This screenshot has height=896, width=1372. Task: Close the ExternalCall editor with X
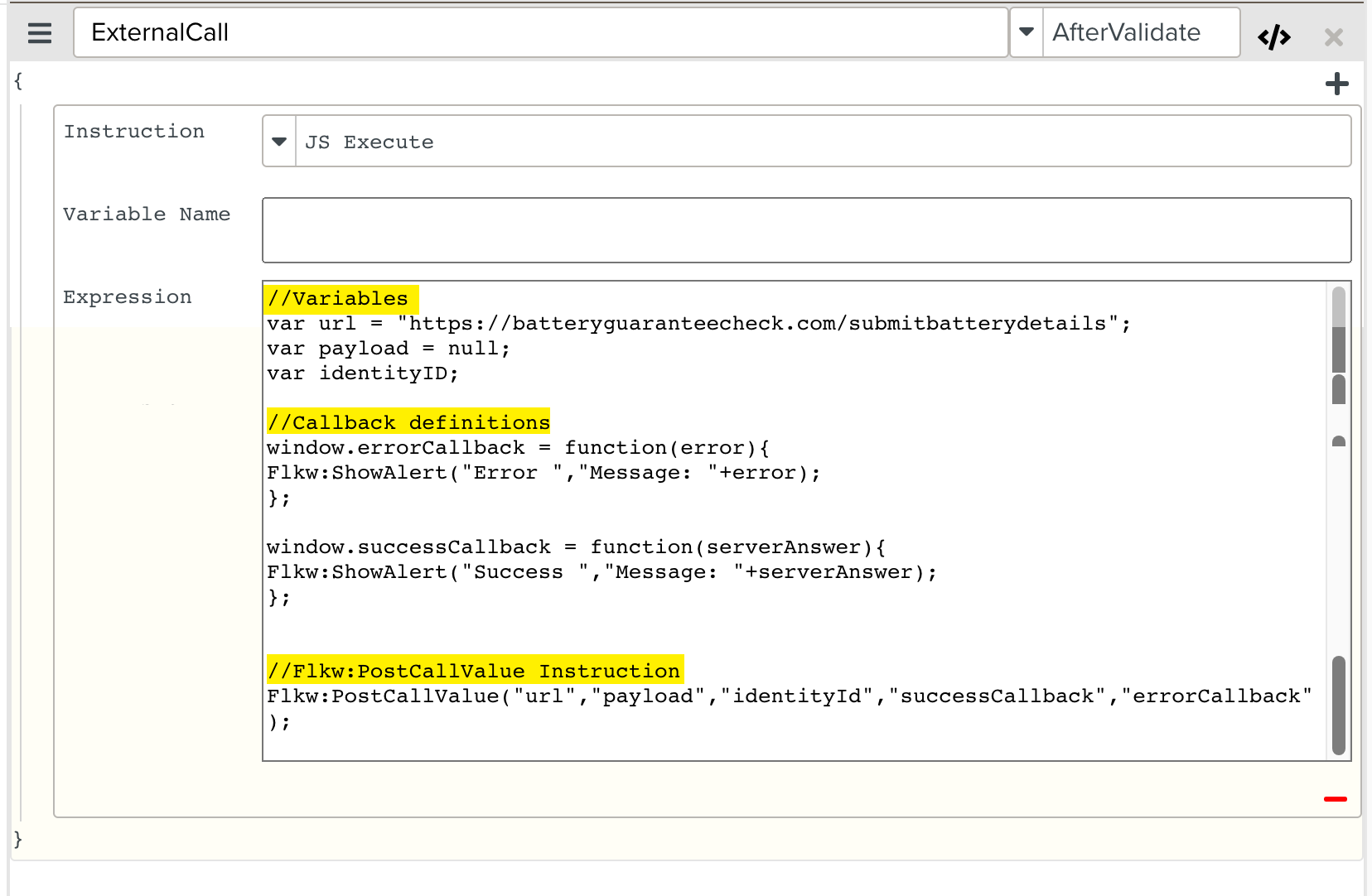tap(1333, 37)
